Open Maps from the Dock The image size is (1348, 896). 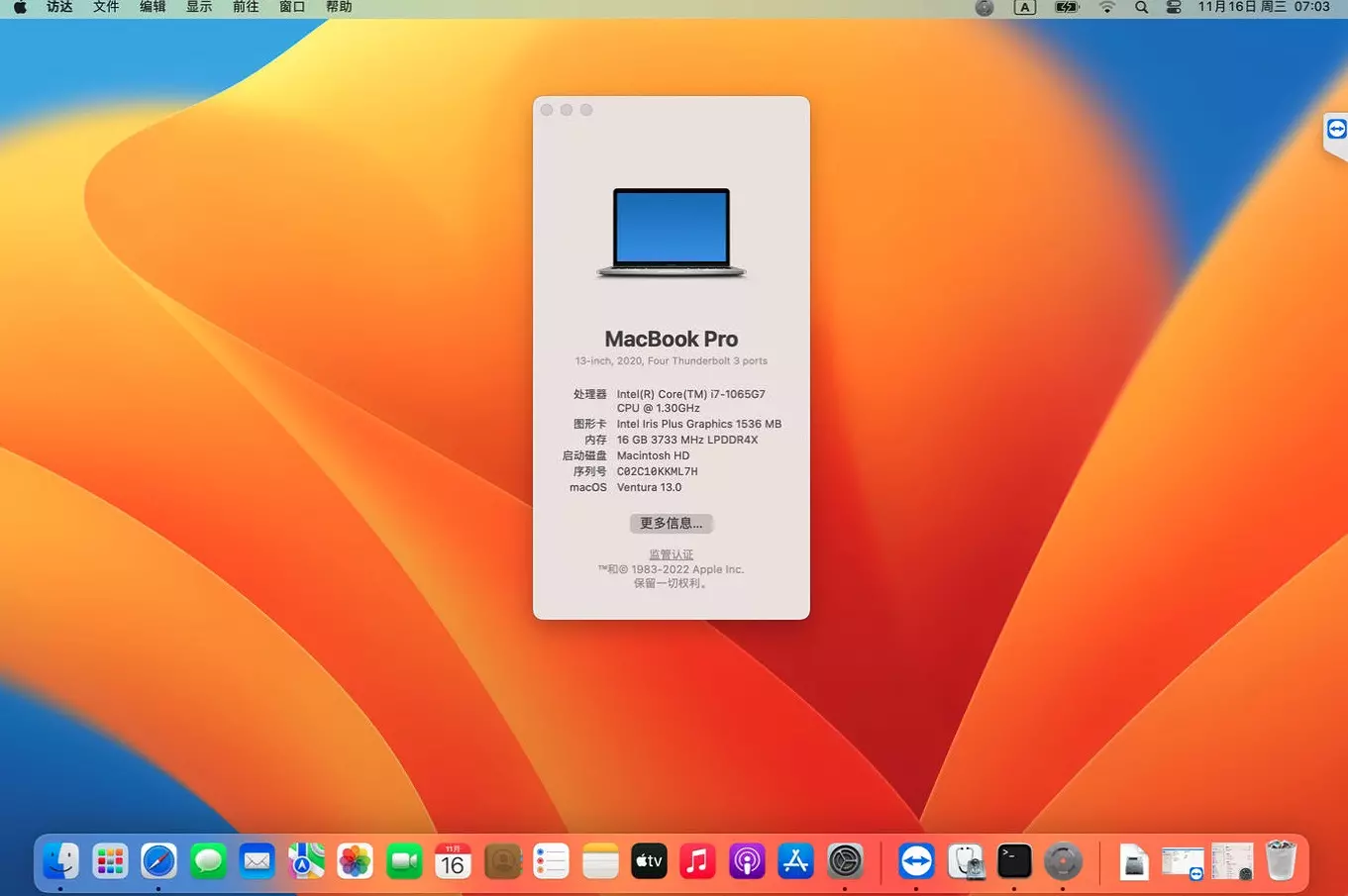pos(305,860)
